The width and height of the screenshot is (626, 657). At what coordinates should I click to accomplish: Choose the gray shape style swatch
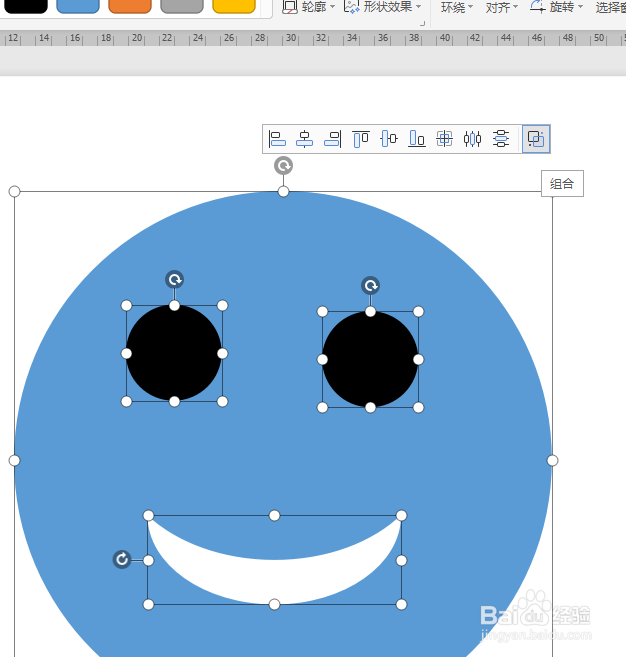click(x=182, y=6)
